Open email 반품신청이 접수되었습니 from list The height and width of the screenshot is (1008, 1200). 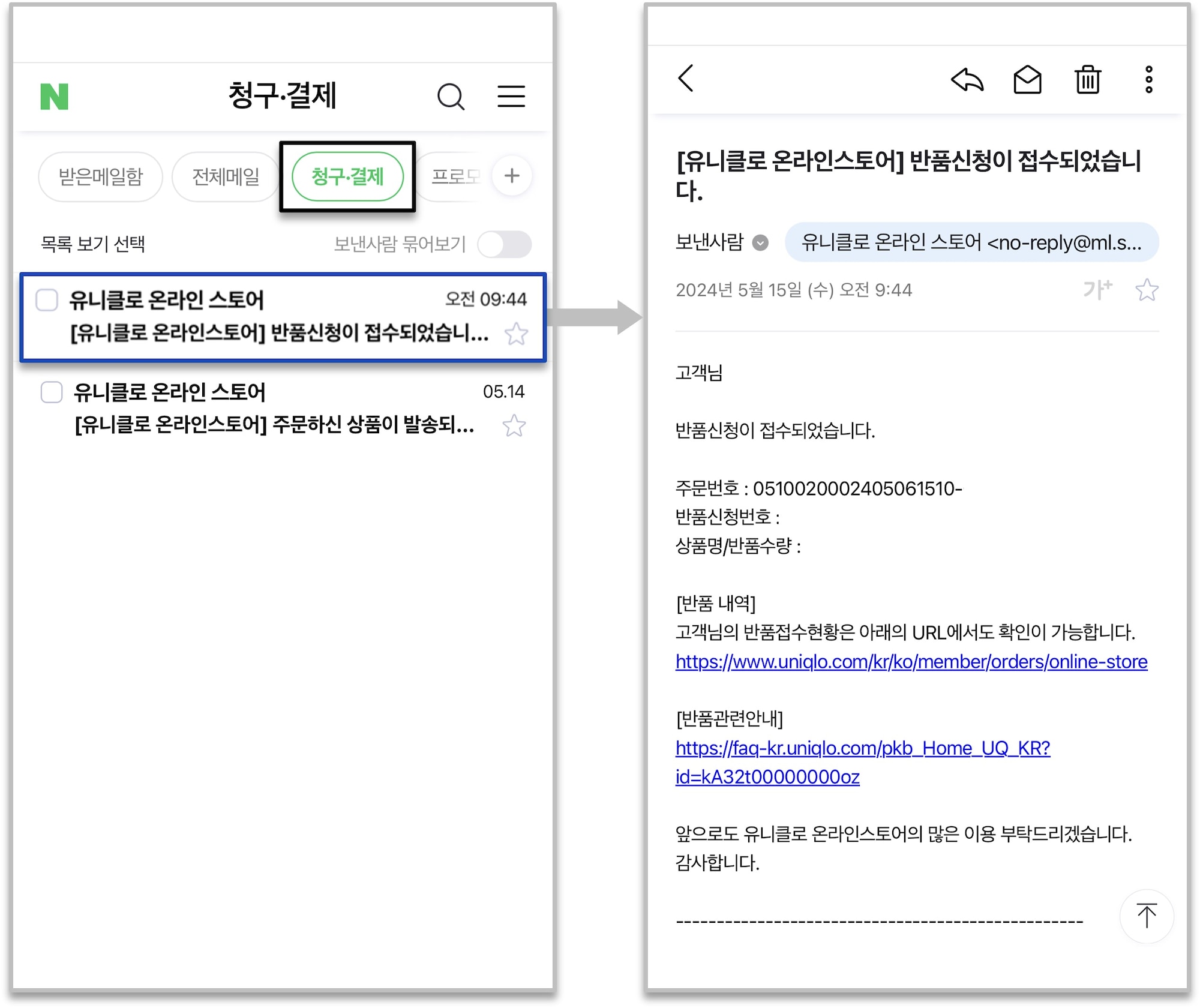point(283,317)
